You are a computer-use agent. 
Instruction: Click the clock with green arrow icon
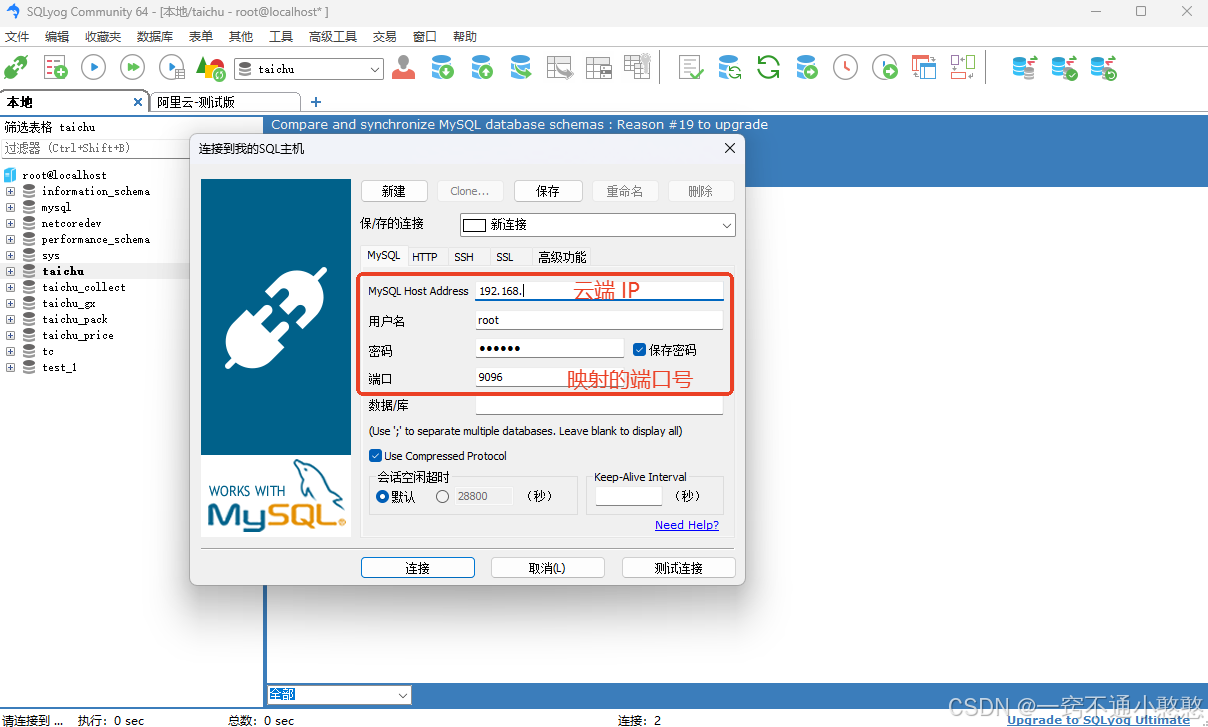(884, 67)
